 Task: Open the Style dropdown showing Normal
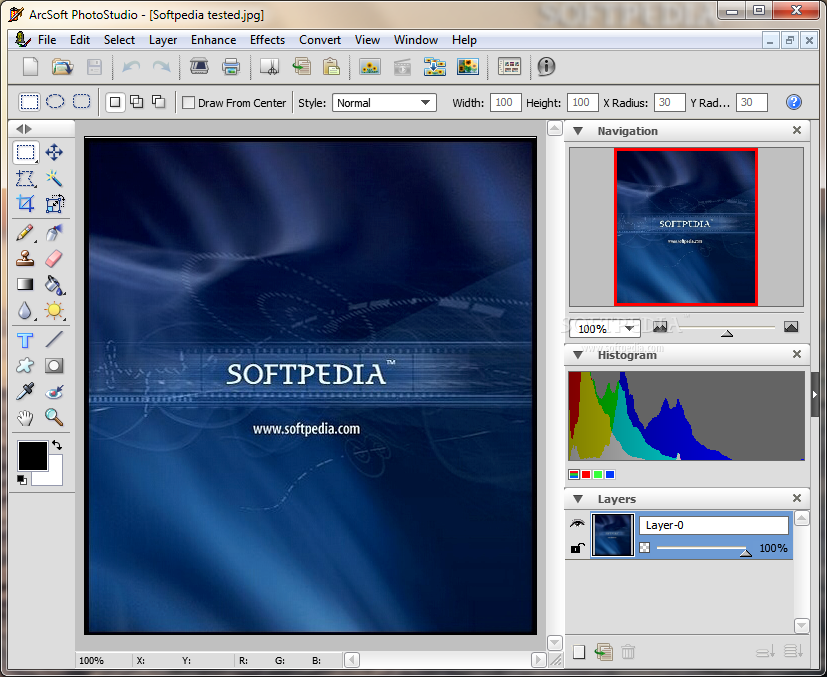pos(384,103)
